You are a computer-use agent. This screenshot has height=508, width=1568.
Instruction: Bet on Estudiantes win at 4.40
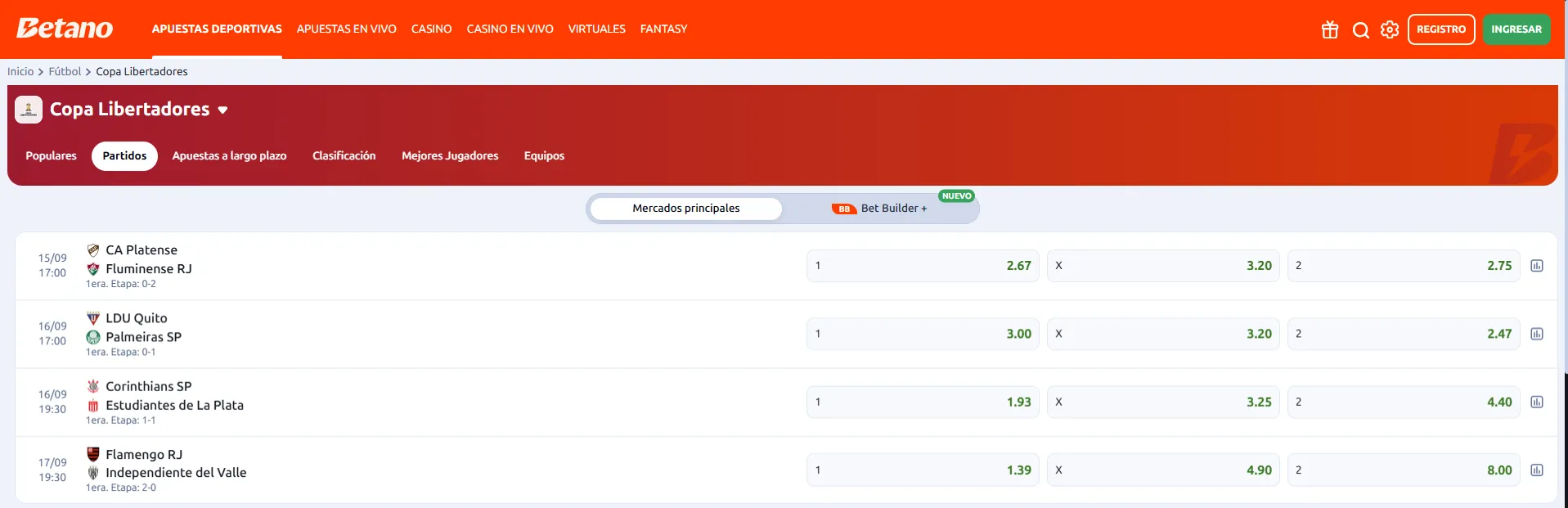tap(1404, 402)
